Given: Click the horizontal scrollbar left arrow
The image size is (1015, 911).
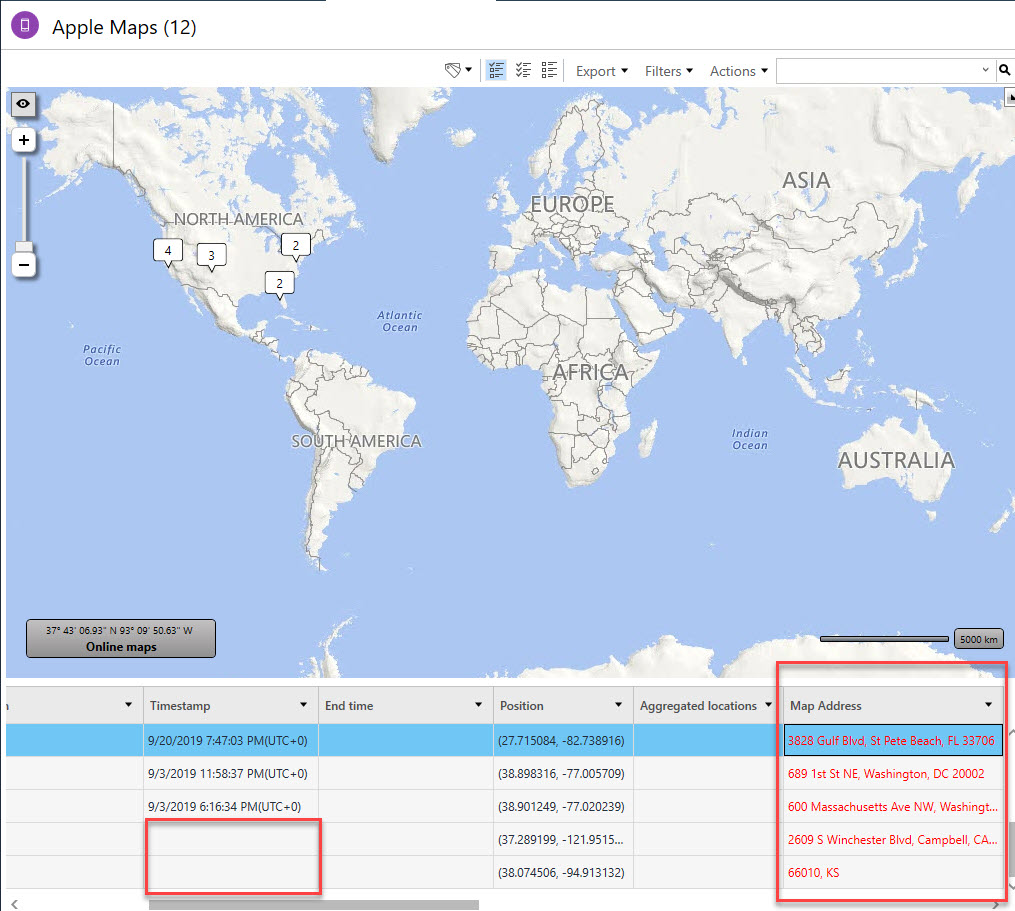Looking at the screenshot, I should (x=14, y=904).
